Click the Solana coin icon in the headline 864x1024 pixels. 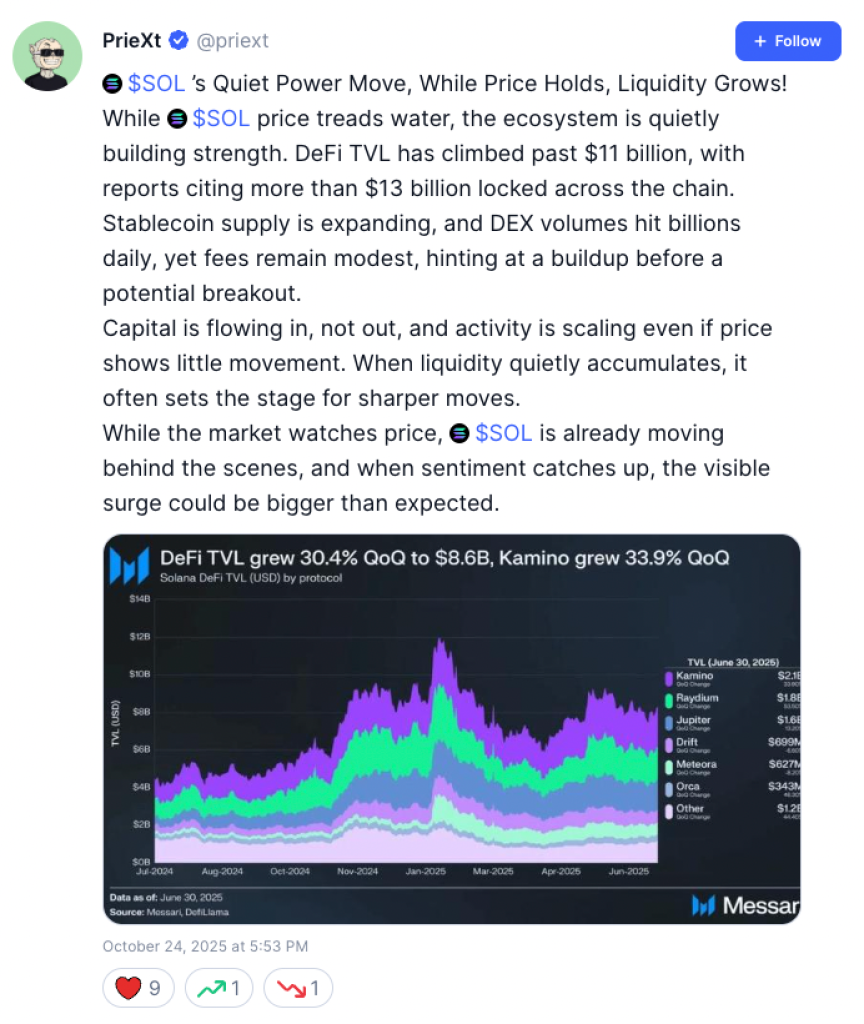tap(113, 84)
